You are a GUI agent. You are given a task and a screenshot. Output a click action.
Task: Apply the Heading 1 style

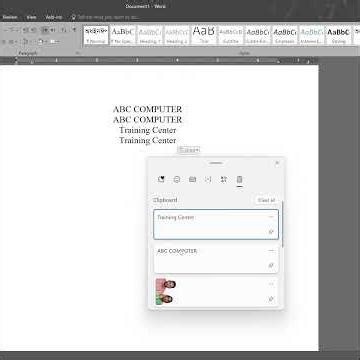point(150,35)
